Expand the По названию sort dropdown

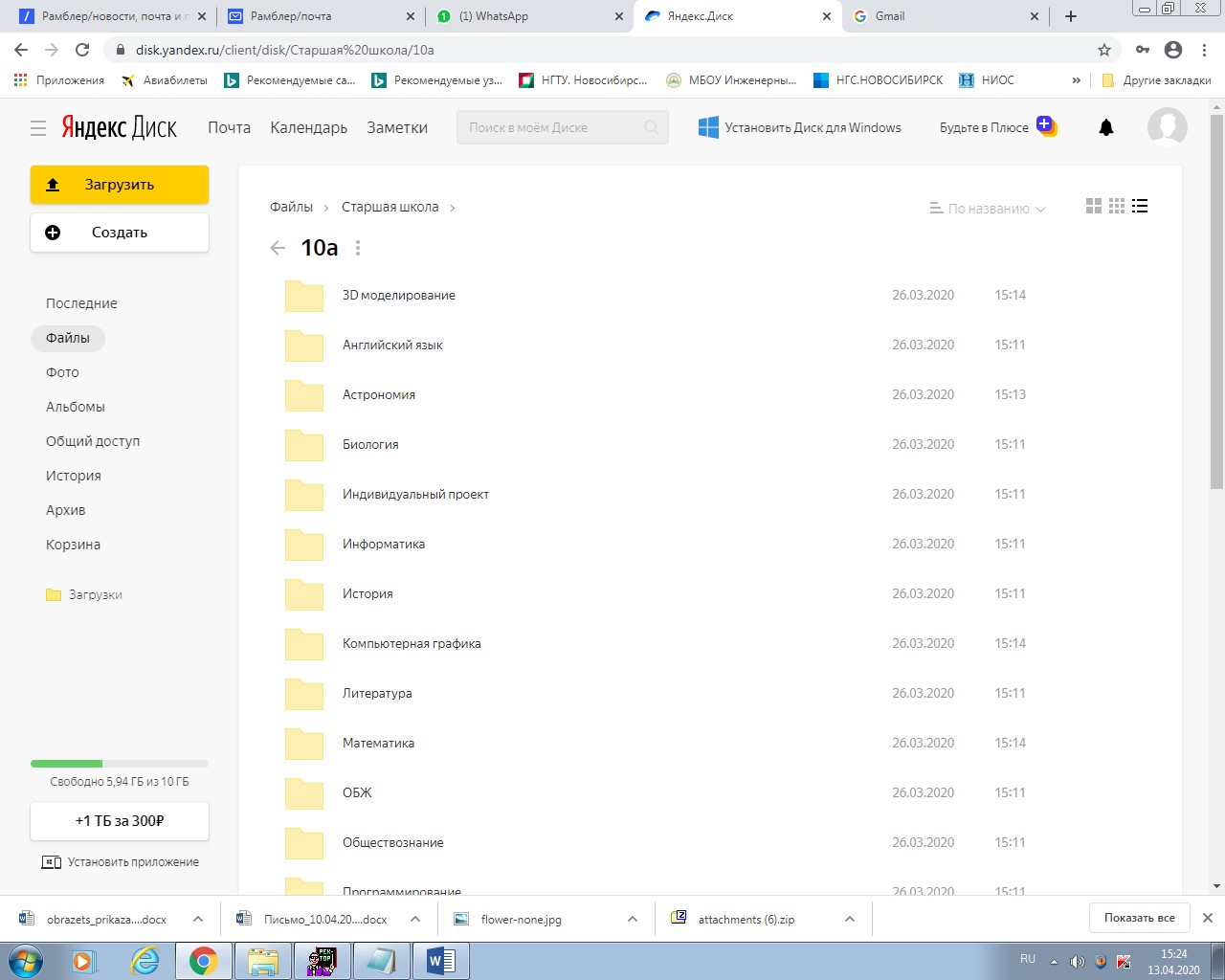coord(989,209)
